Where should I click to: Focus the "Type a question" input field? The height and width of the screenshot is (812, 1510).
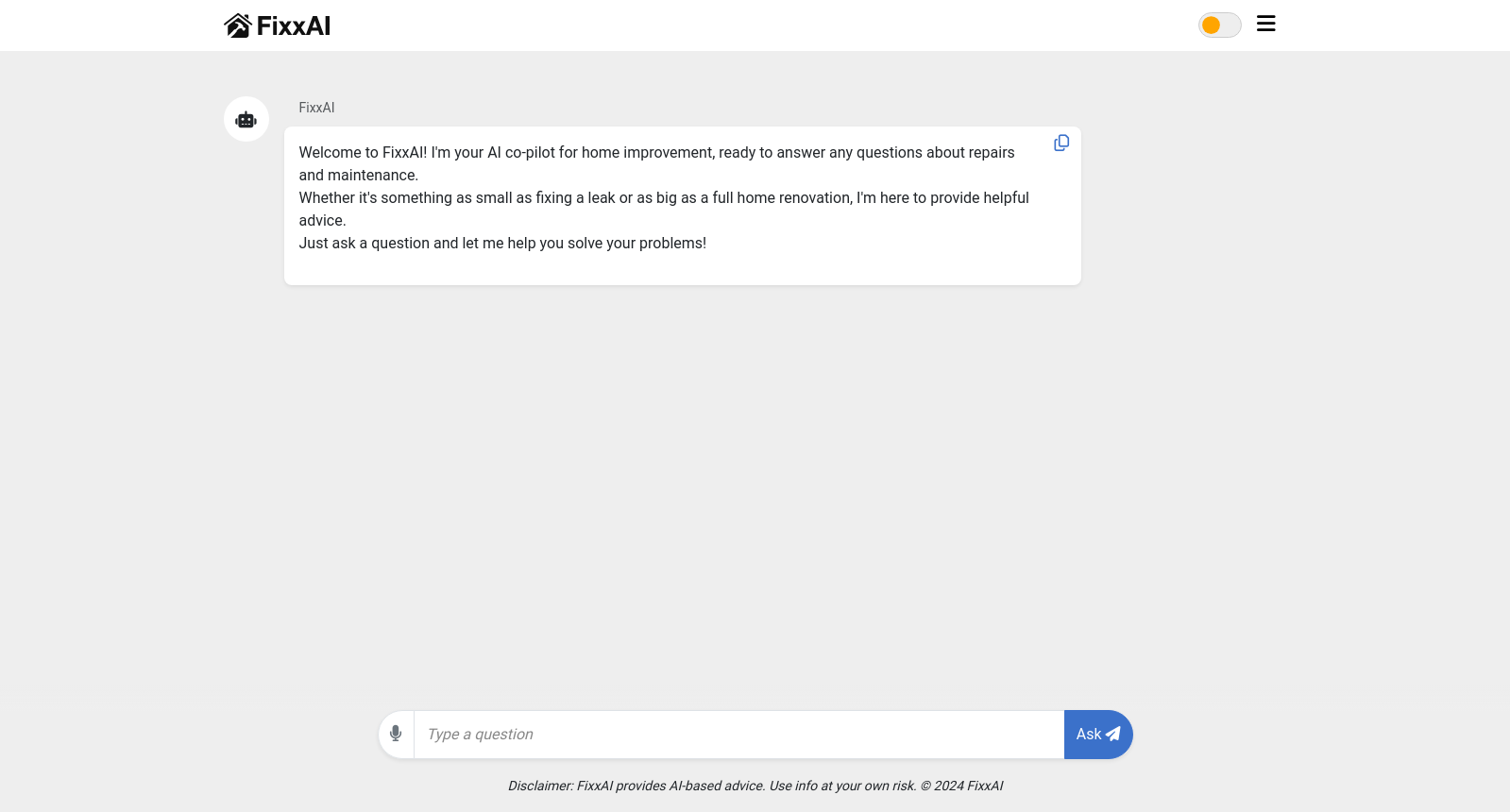tap(738, 734)
